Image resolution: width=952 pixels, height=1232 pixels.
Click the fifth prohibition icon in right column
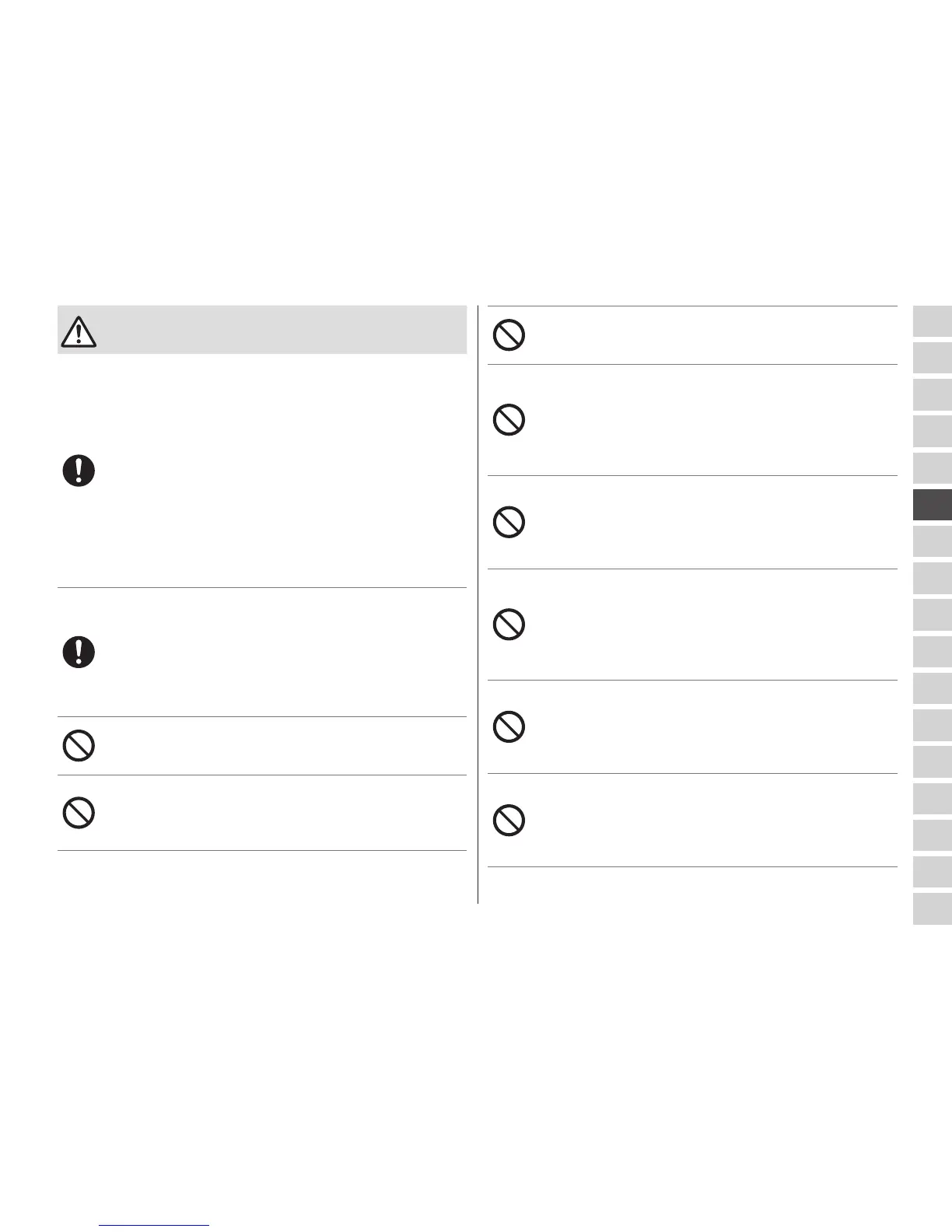point(509,726)
